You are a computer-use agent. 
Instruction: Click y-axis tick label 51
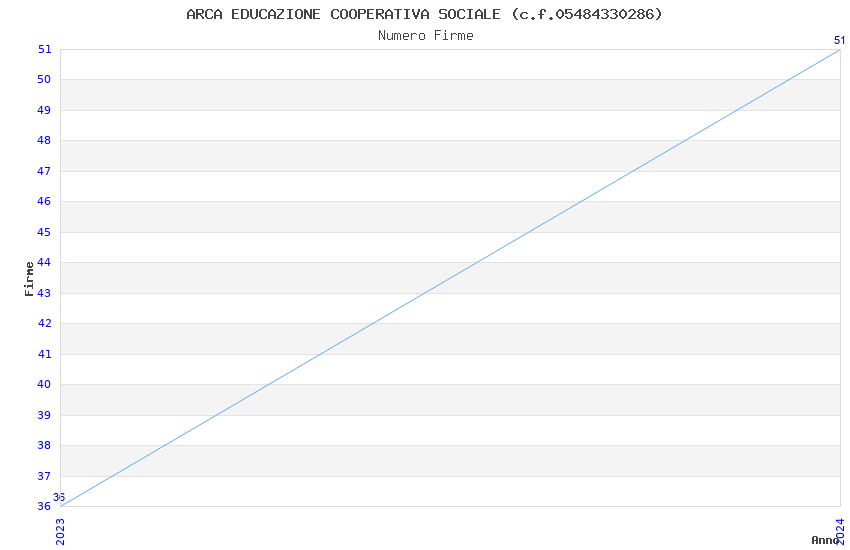pyautogui.click(x=44, y=49)
